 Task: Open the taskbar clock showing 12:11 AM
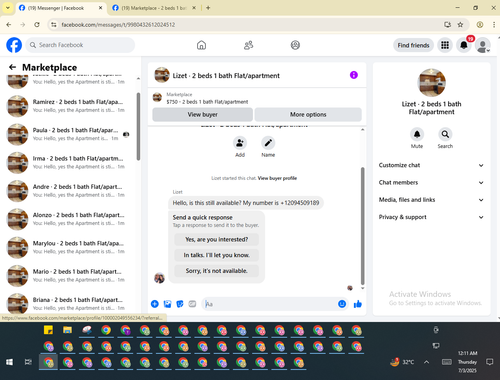[467, 362]
